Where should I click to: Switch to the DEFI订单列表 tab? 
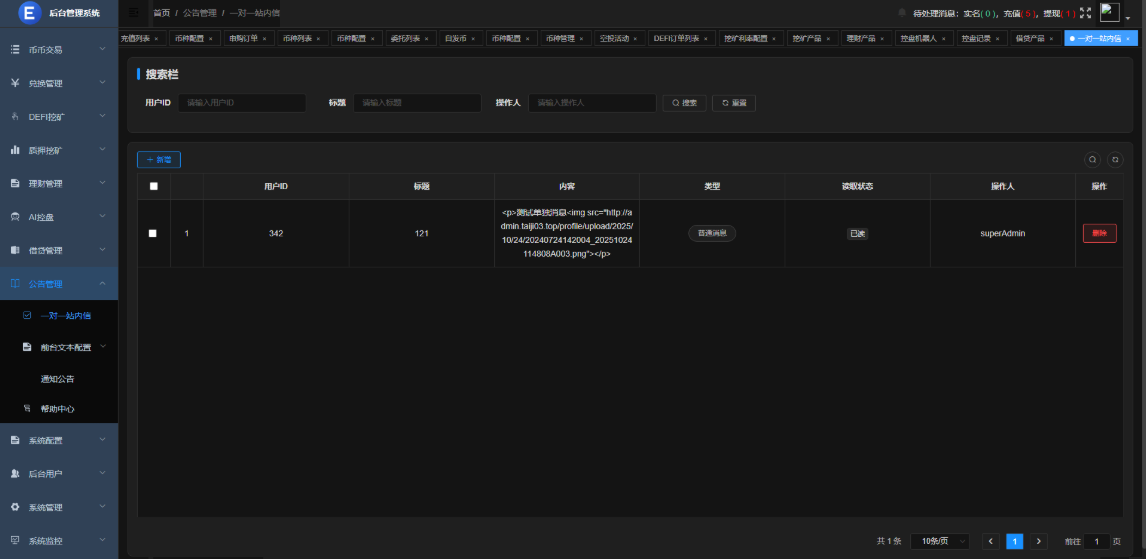pyautogui.click(x=675, y=39)
